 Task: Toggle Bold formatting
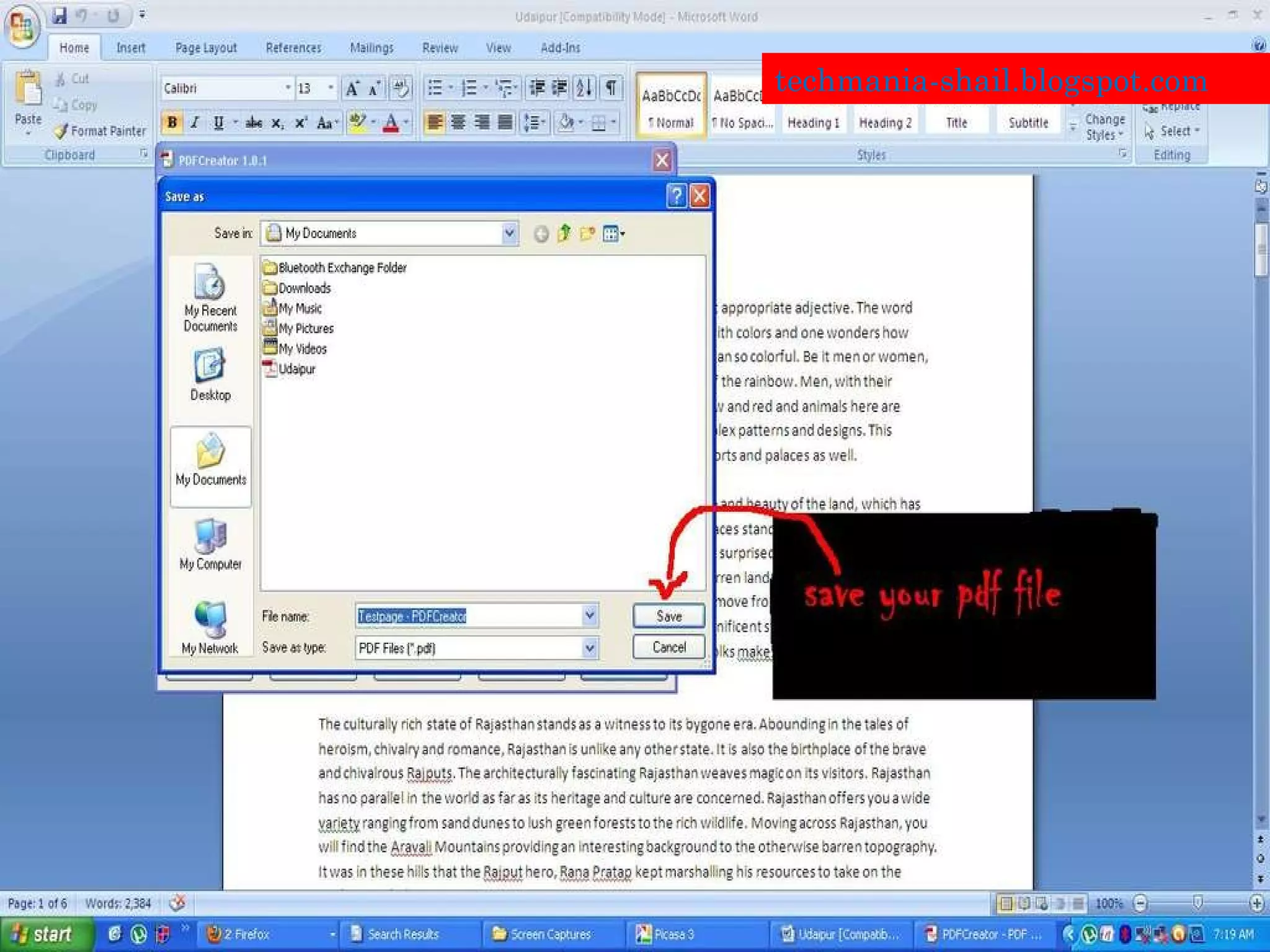pos(172,123)
